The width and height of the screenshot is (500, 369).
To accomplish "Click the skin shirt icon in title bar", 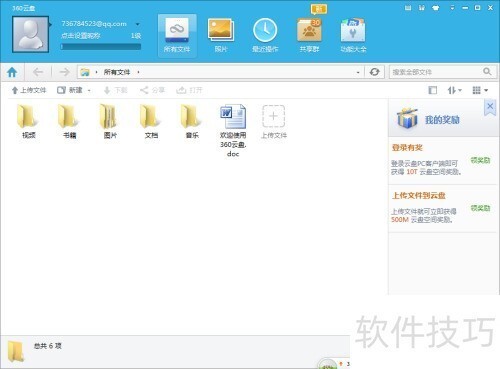I will pos(436,8).
